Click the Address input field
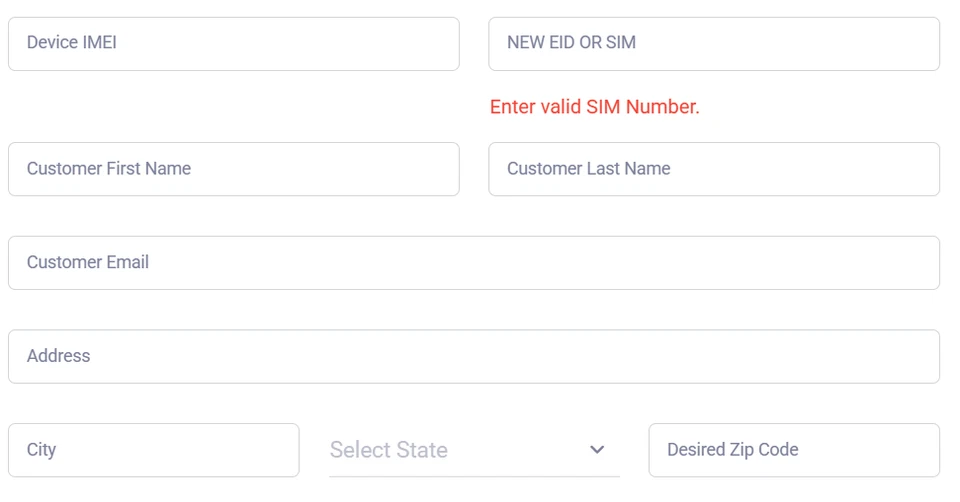 pos(473,356)
